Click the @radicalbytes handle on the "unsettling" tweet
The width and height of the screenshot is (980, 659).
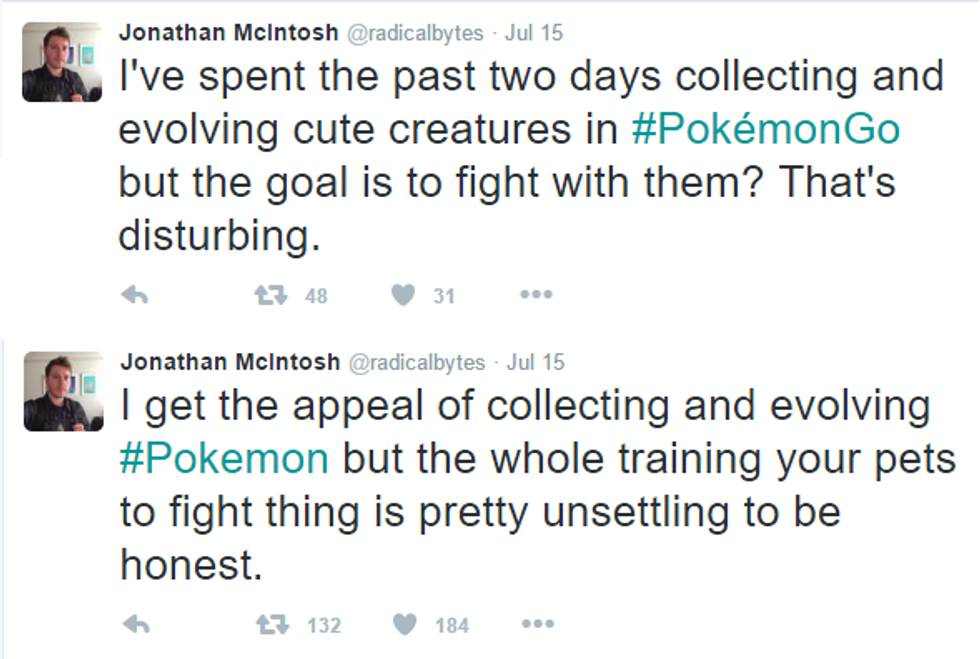tap(416, 362)
